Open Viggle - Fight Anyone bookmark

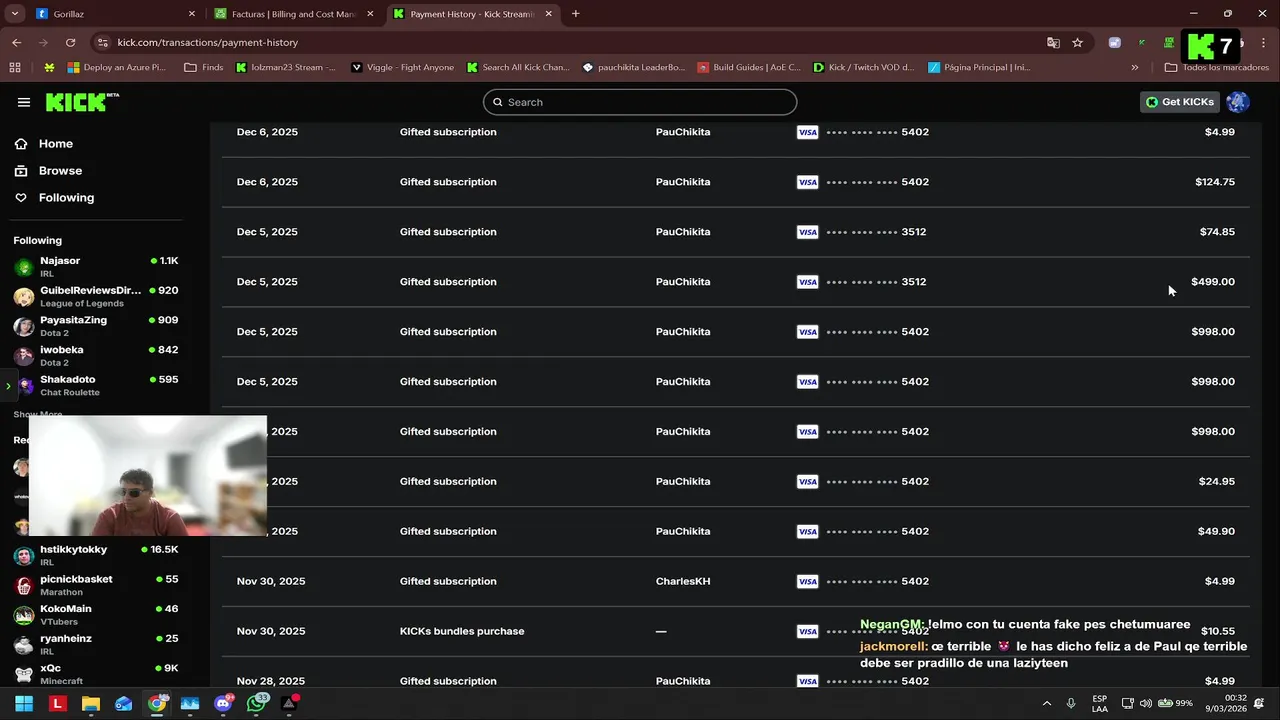point(403,67)
